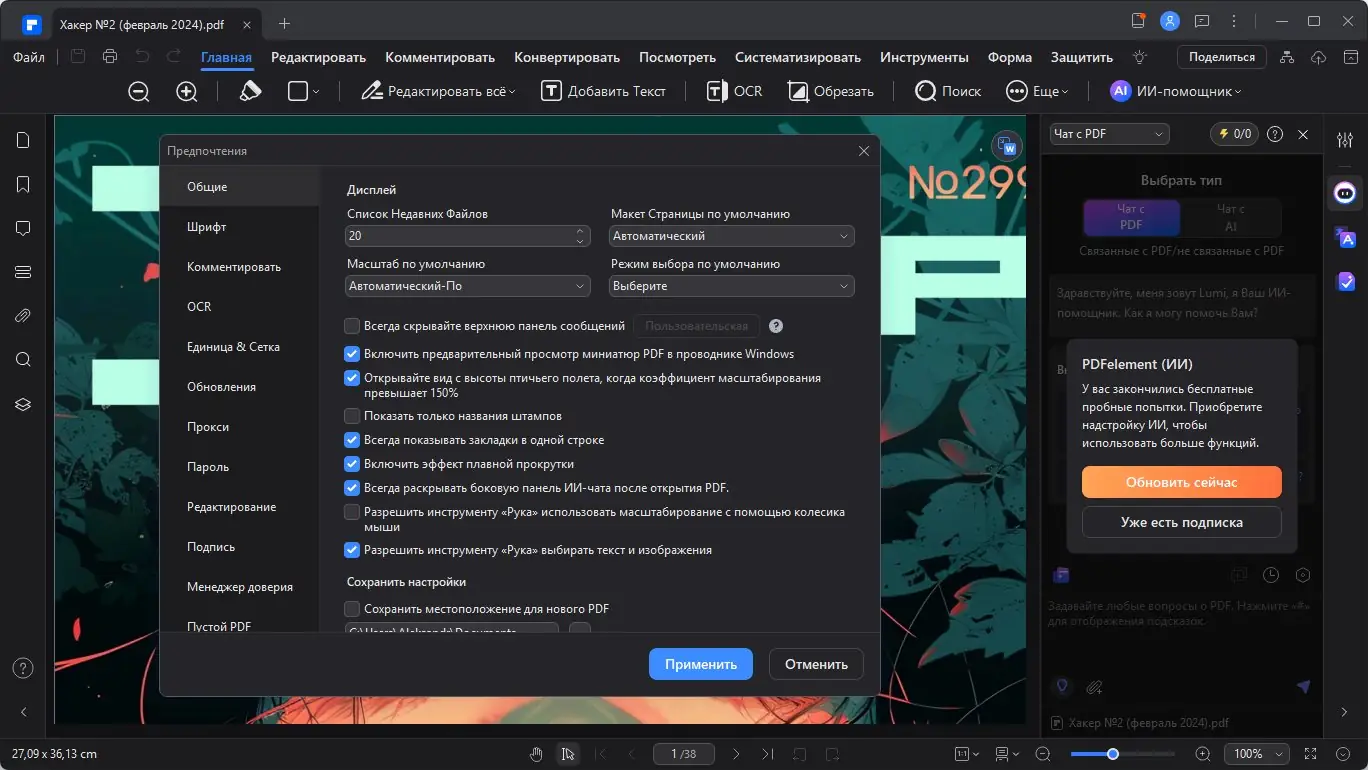Uncheck bird's-eye view option checkbox
The image size is (1368, 770).
(352, 378)
